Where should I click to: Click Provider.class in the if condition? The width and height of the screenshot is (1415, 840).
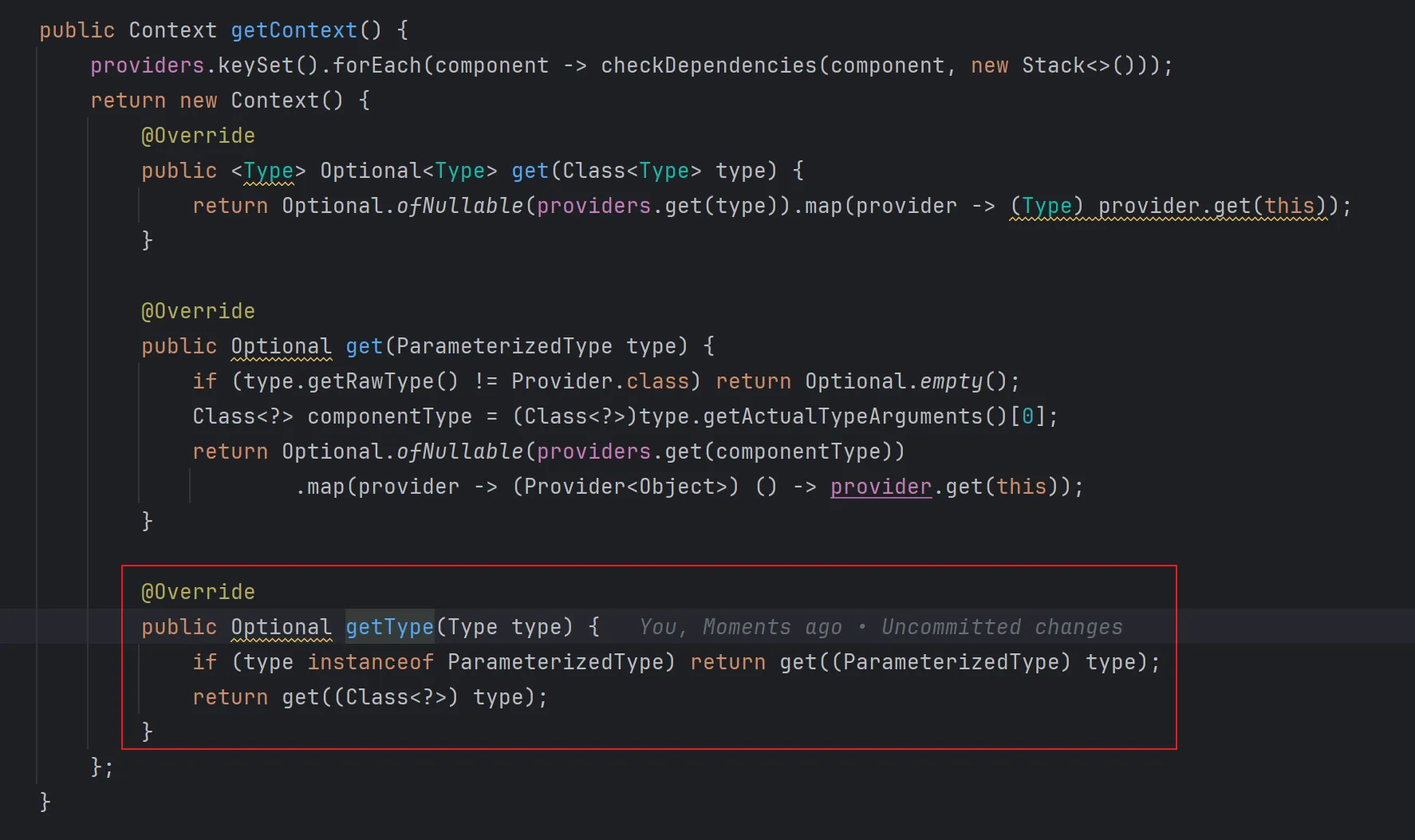(x=599, y=381)
